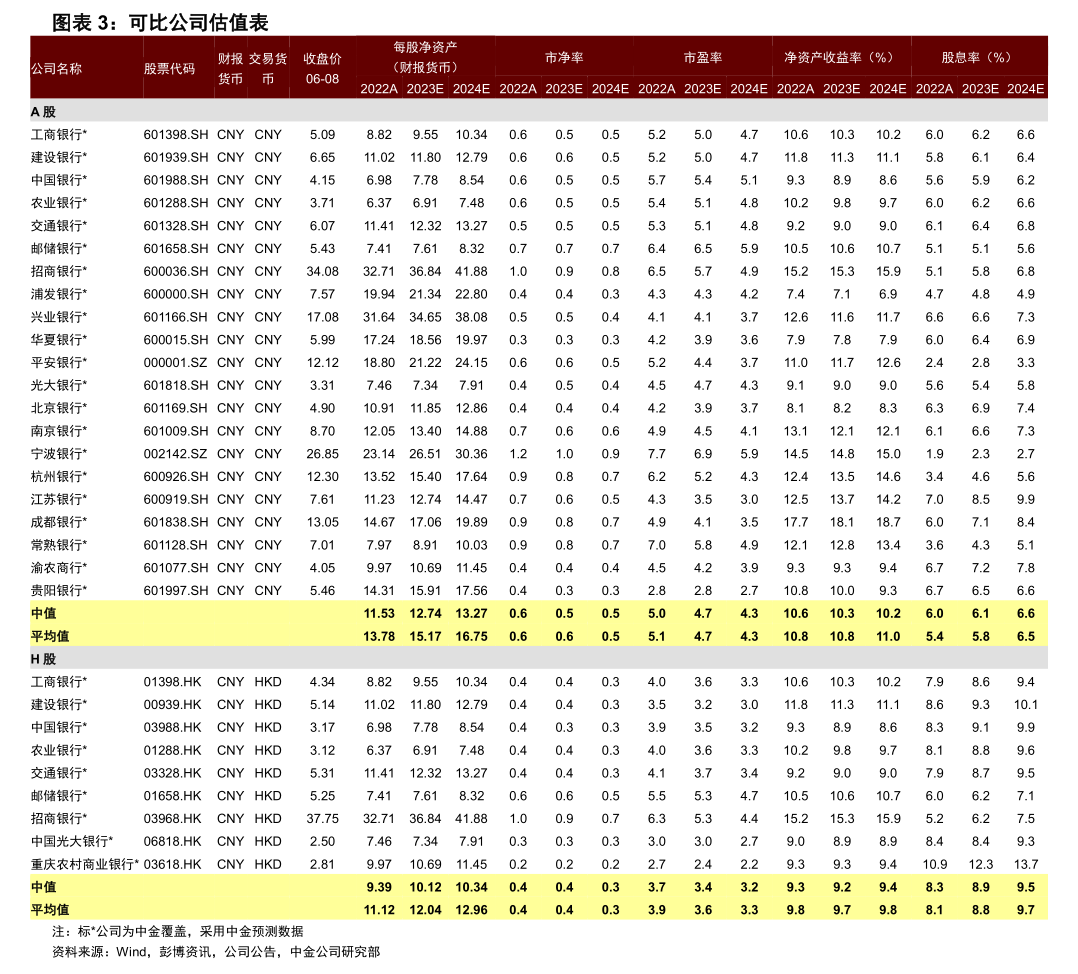Click the 公司名称 column header
This screenshot has height=974, width=1078.
(x=56, y=69)
